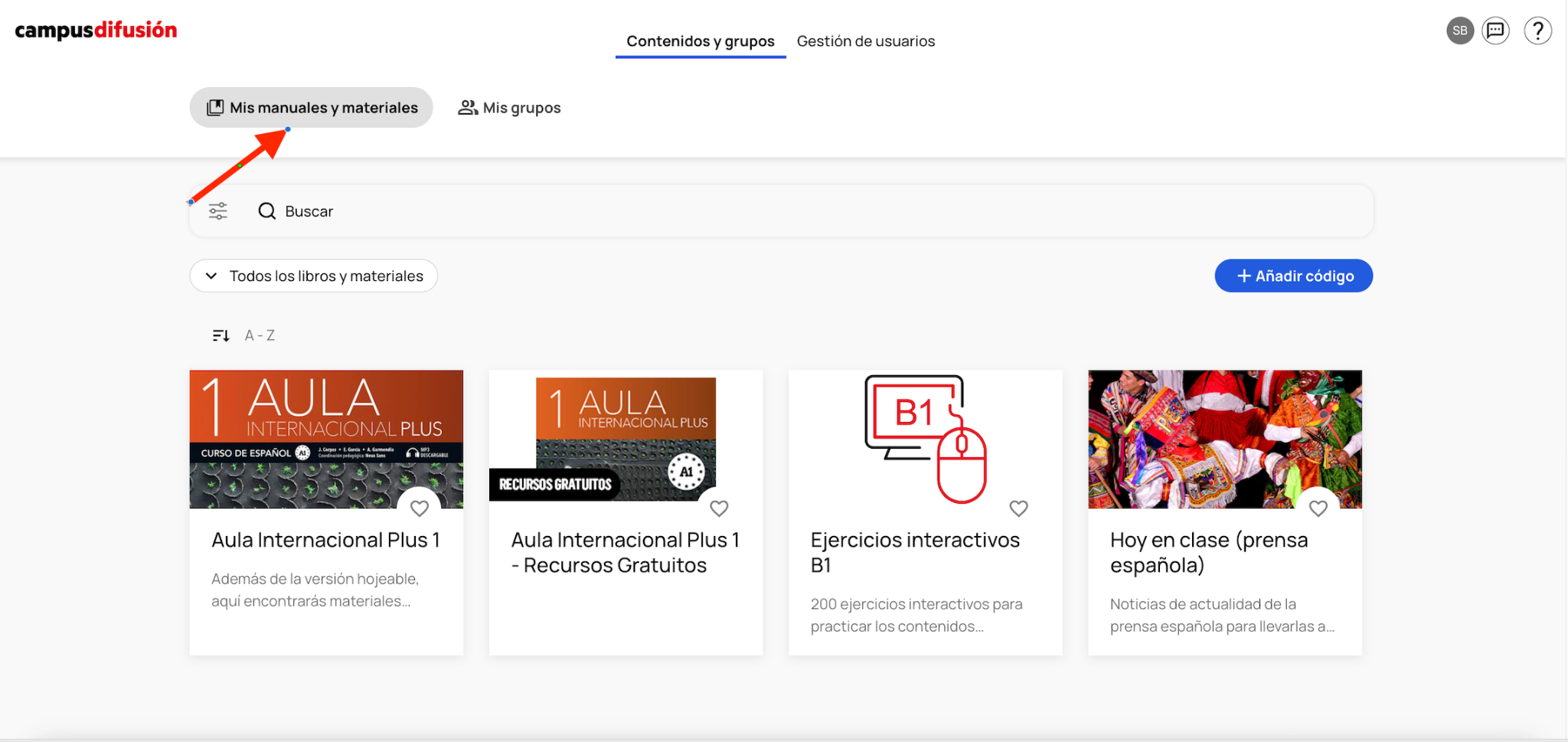Open Aula Internacional Plus 1 - Recursos Gratuitos title
Viewport: 1568px width, 742px height.
pyautogui.click(x=626, y=552)
